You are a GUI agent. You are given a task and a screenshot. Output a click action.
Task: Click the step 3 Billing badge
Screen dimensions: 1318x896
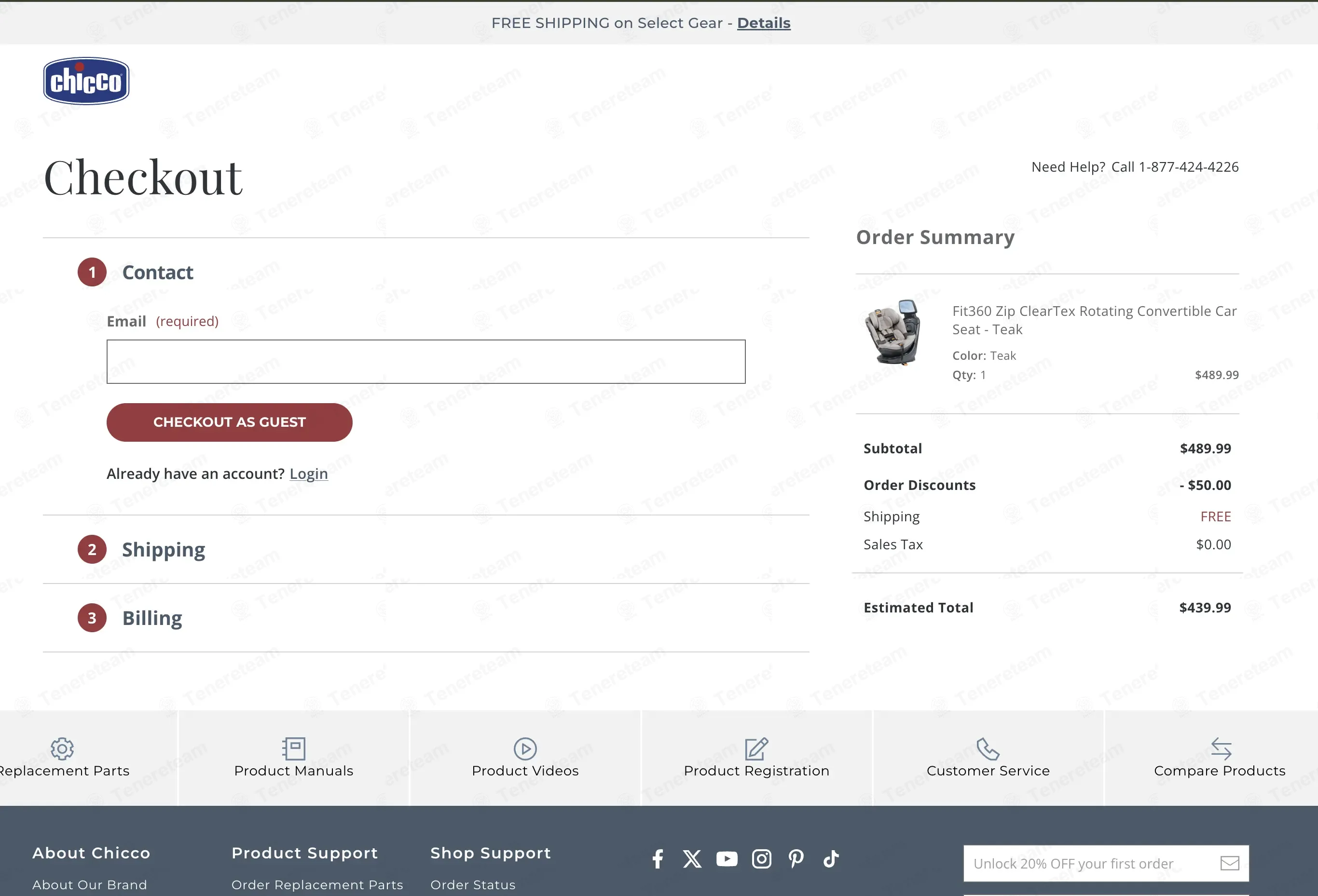tap(92, 618)
